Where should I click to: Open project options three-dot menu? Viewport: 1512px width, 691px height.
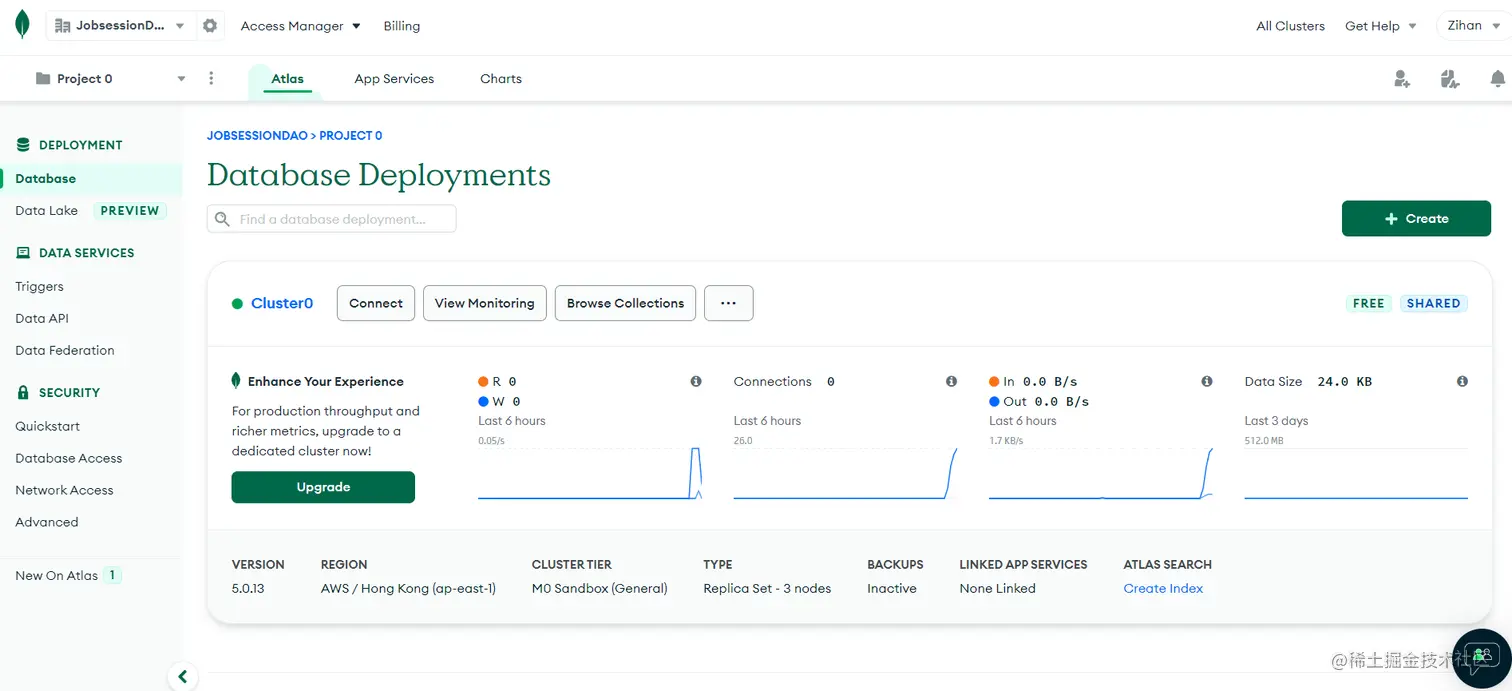(211, 79)
